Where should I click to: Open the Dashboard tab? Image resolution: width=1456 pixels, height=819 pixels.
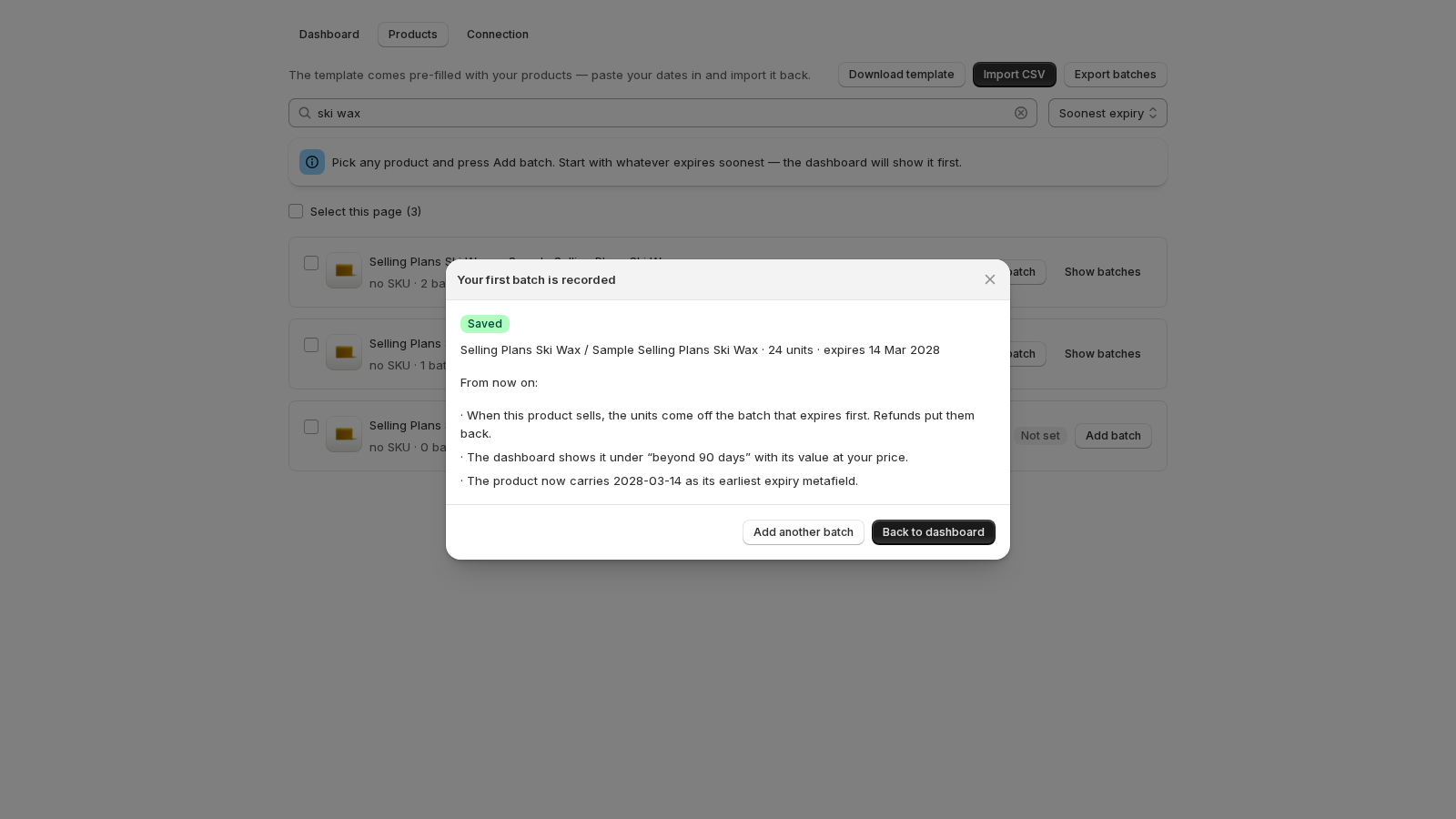pyautogui.click(x=329, y=35)
